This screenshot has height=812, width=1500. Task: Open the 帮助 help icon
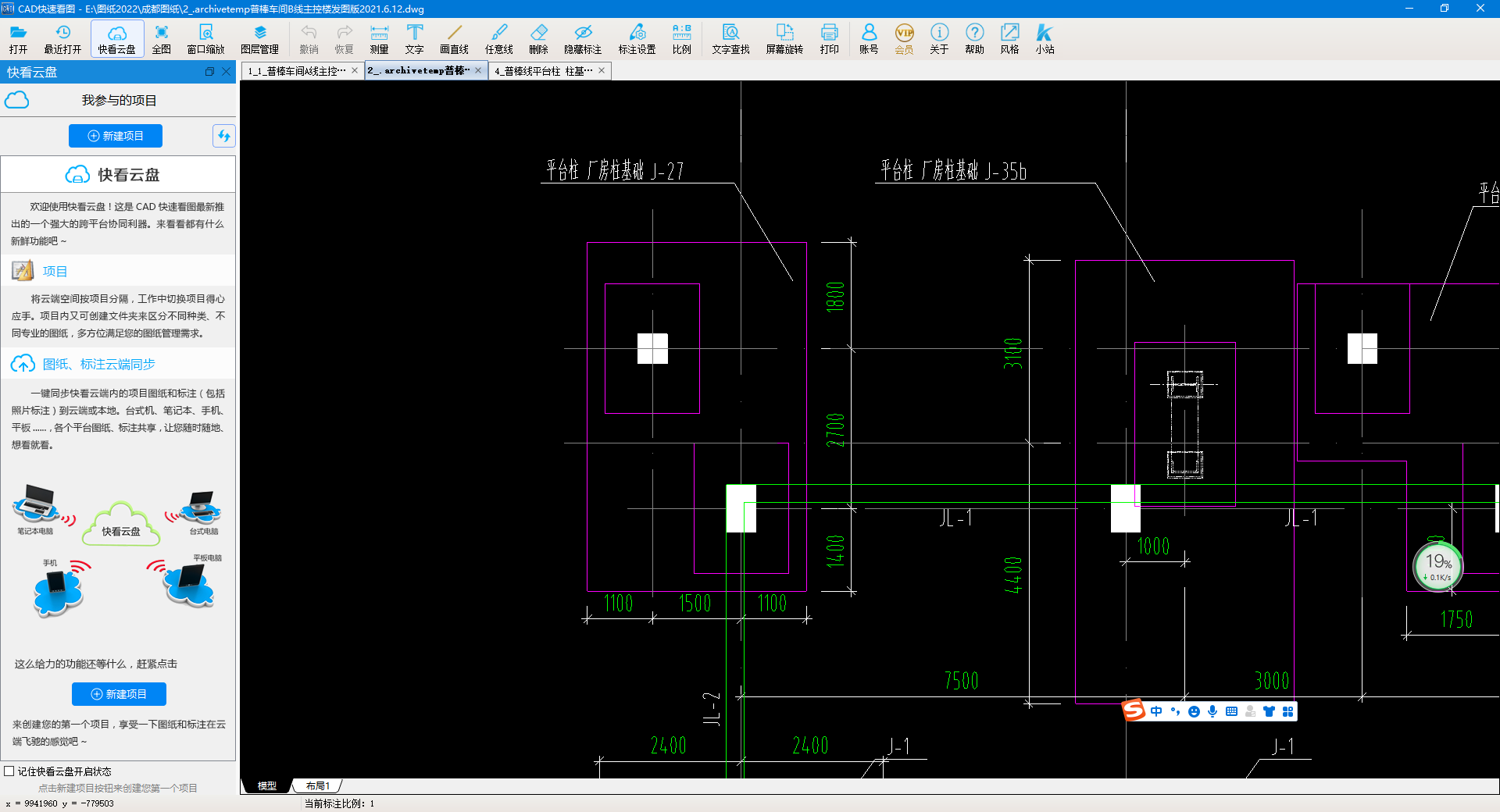click(974, 39)
